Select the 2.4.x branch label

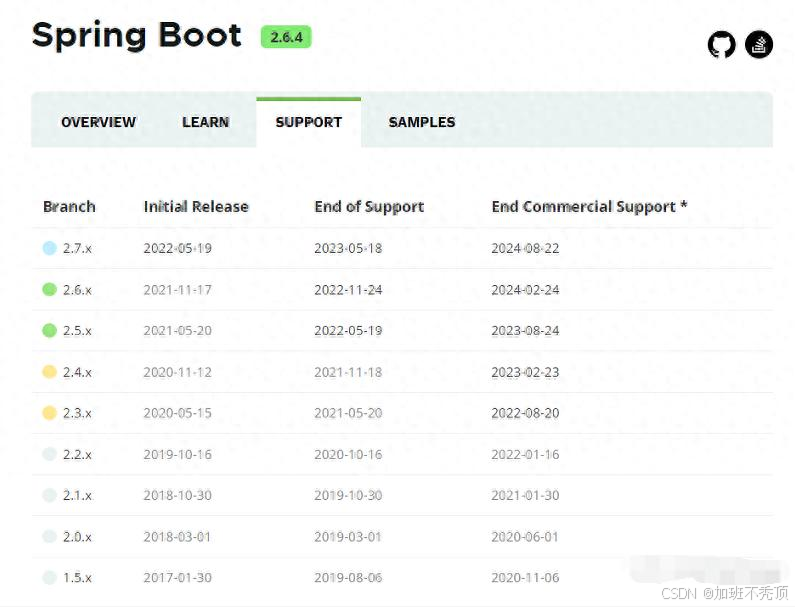(77, 372)
